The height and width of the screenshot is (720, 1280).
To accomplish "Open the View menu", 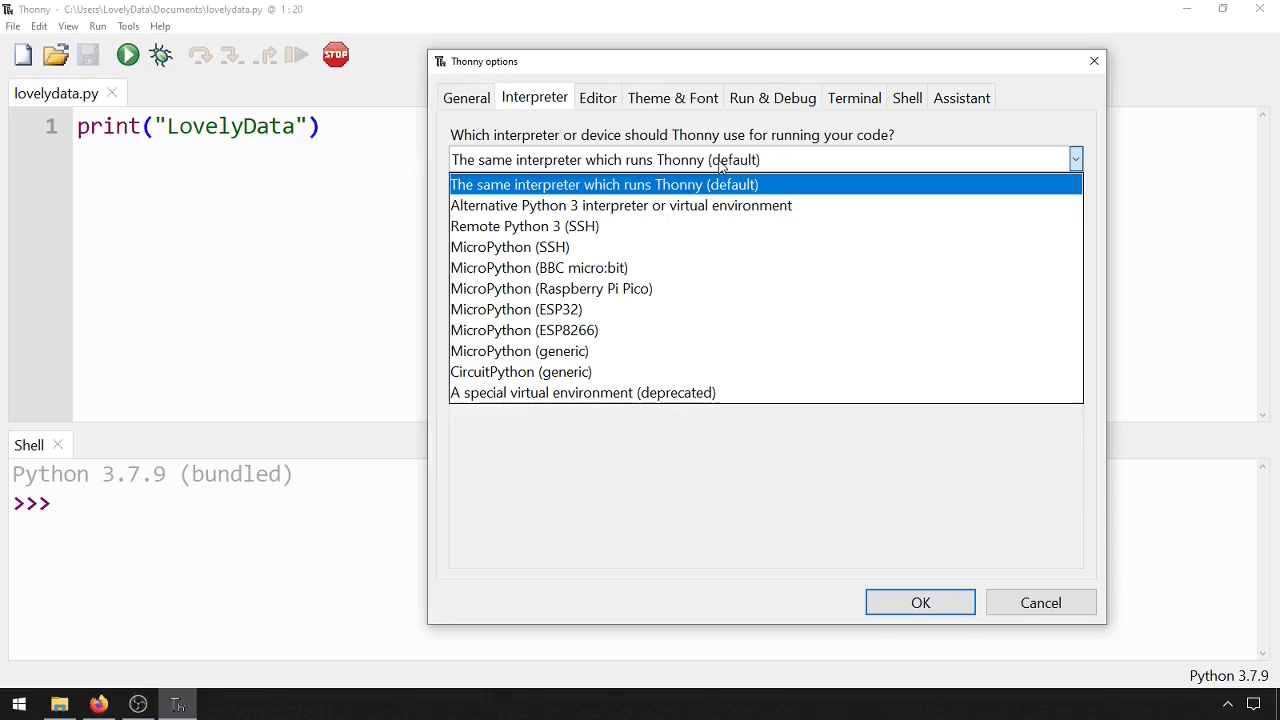I will [x=68, y=26].
